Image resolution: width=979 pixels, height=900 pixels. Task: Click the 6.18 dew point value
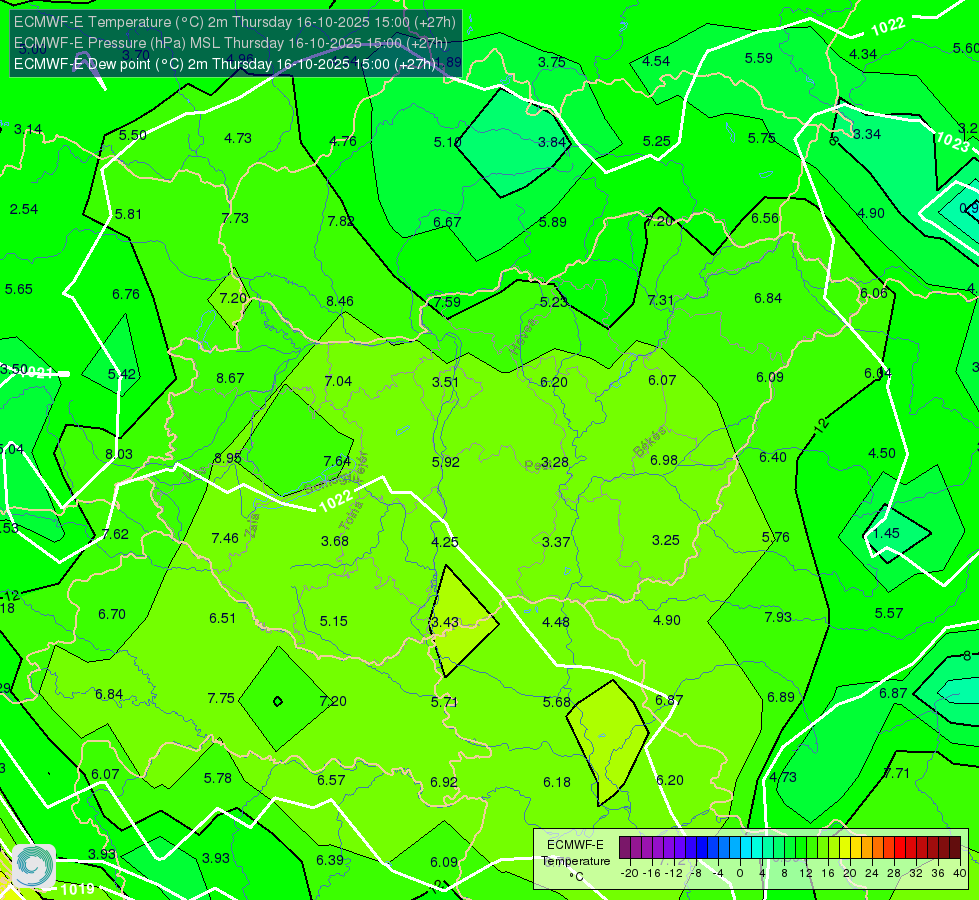(556, 782)
